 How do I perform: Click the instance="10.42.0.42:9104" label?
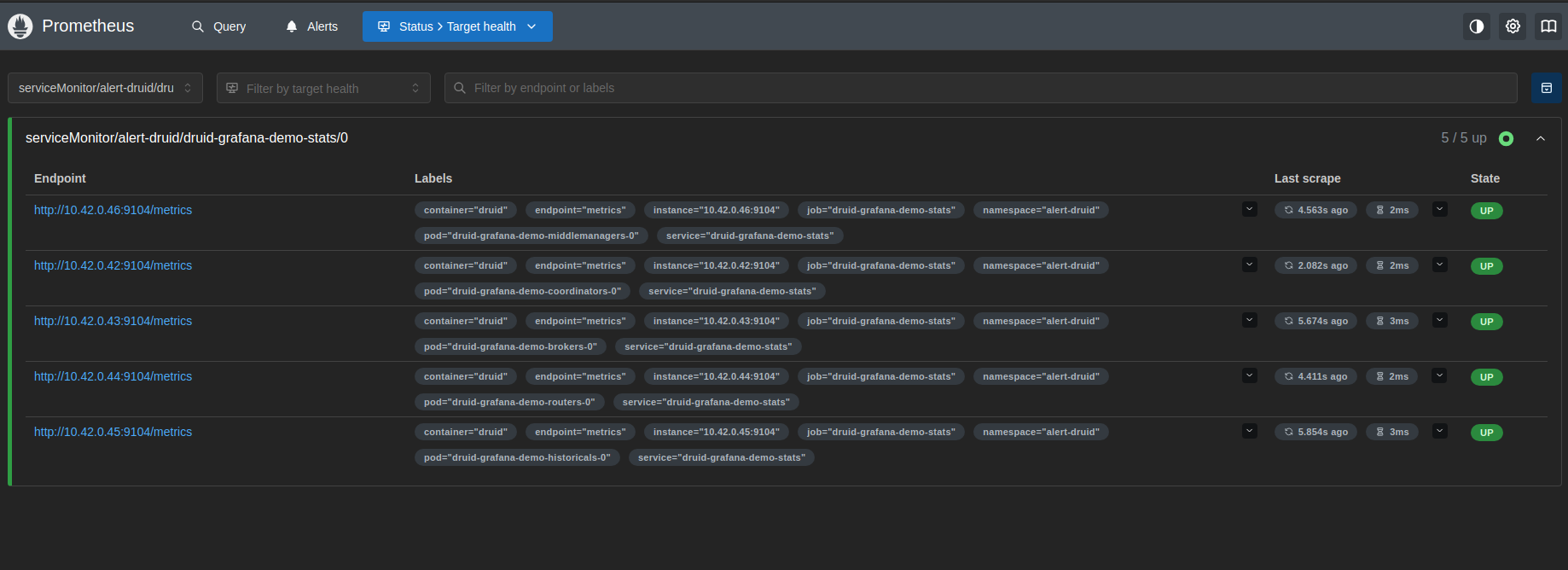[717, 265]
